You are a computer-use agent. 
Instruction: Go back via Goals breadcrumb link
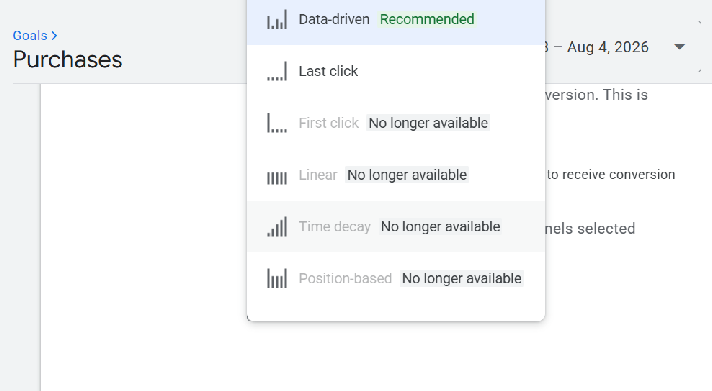[30, 35]
